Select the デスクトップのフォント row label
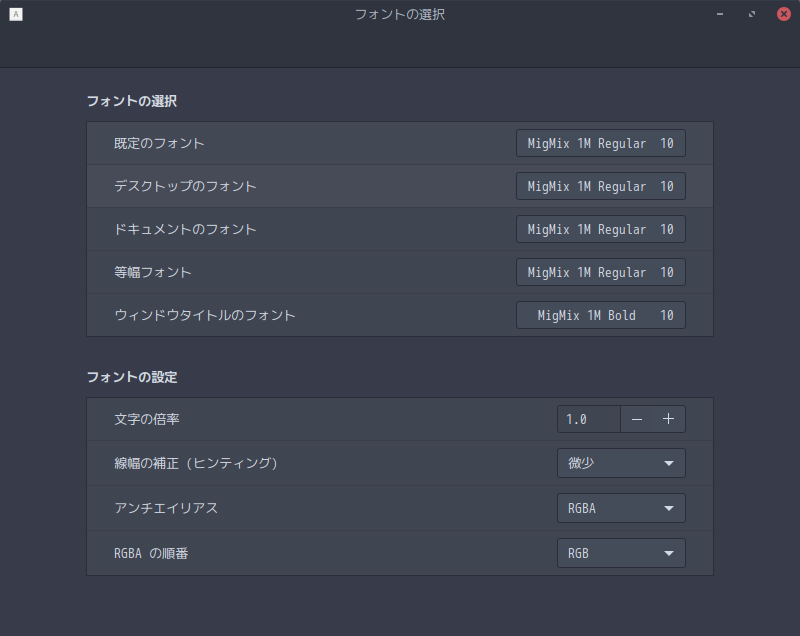 186,187
